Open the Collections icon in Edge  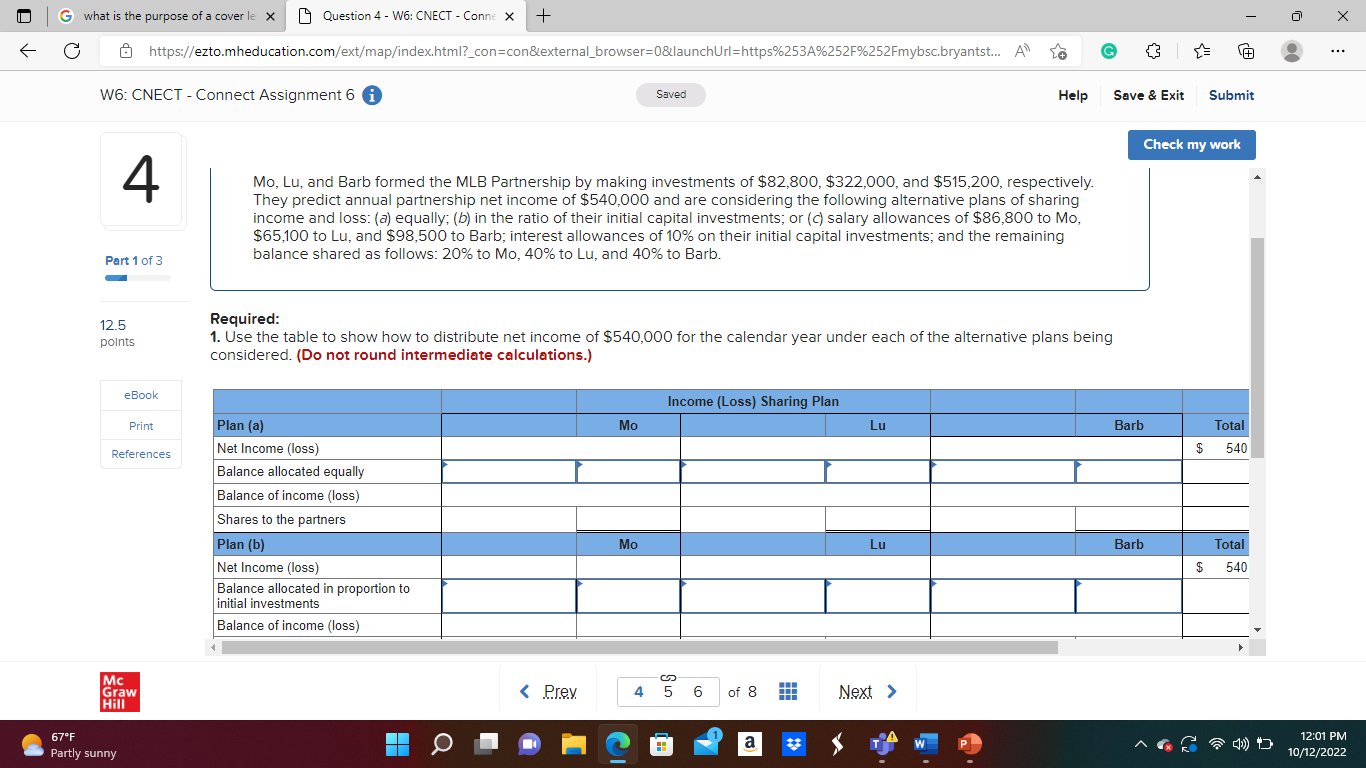(1246, 50)
